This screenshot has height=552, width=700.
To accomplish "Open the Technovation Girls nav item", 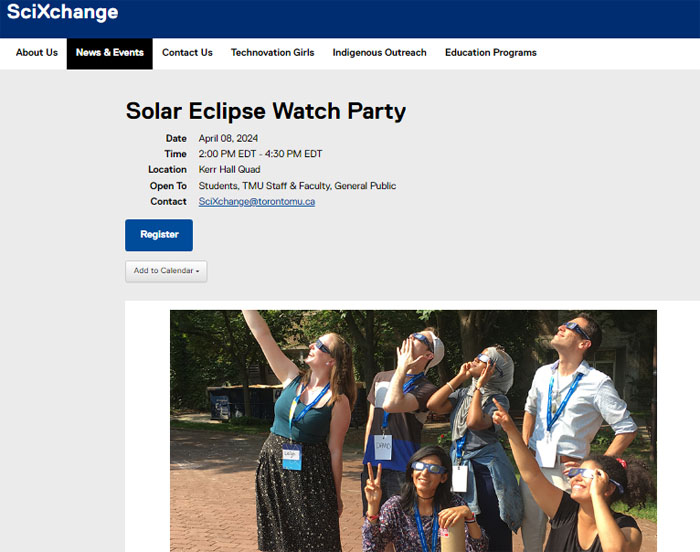I will pyautogui.click(x=272, y=53).
